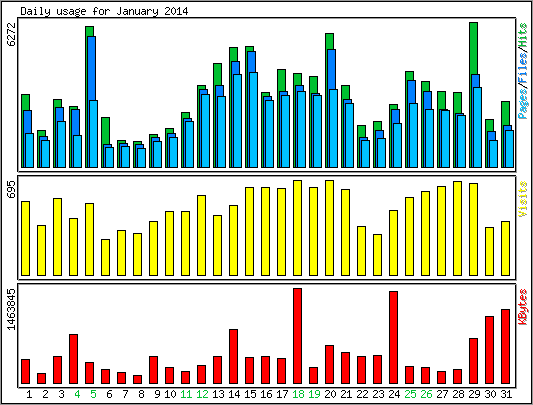
Task: Click day label '1' on the axis
Action: click(x=29, y=394)
